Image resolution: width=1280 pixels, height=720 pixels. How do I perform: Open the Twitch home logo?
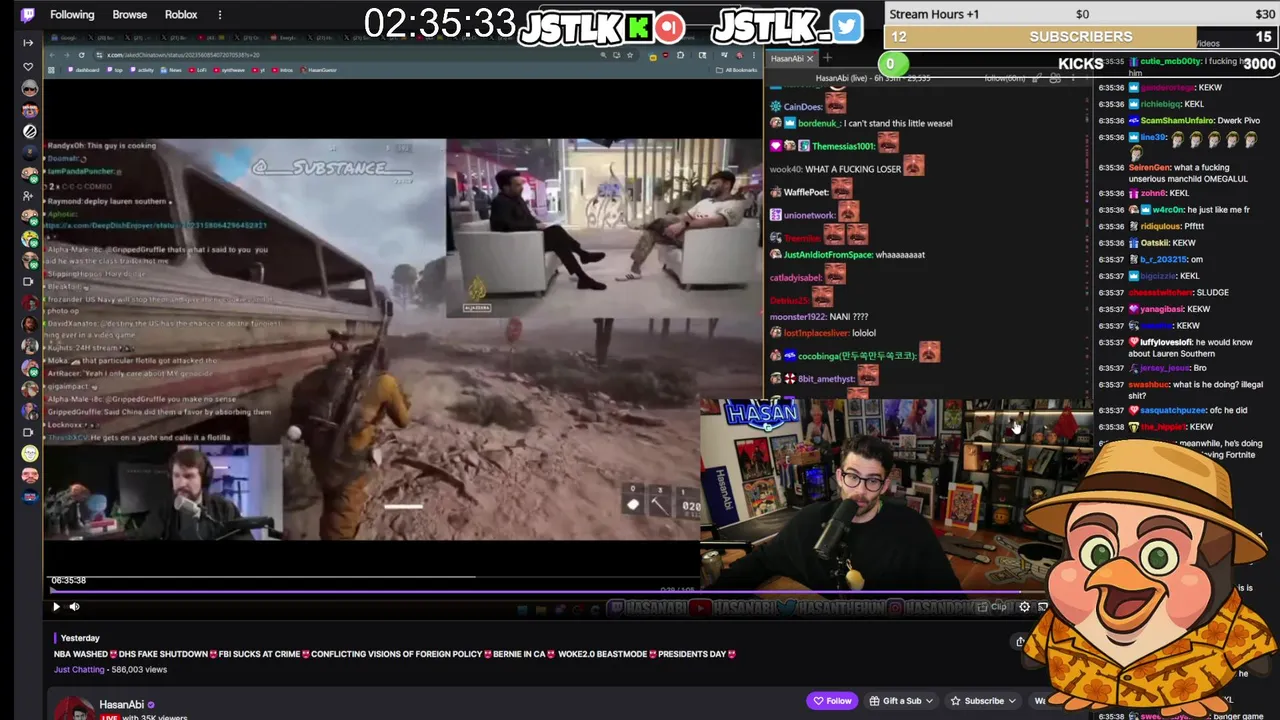pos(27,14)
